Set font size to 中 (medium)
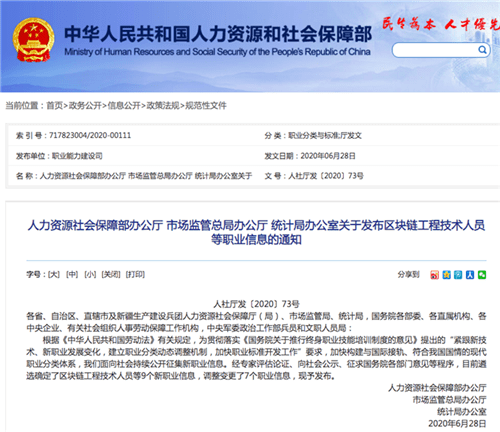This screenshot has height=432, width=500. click(72, 274)
